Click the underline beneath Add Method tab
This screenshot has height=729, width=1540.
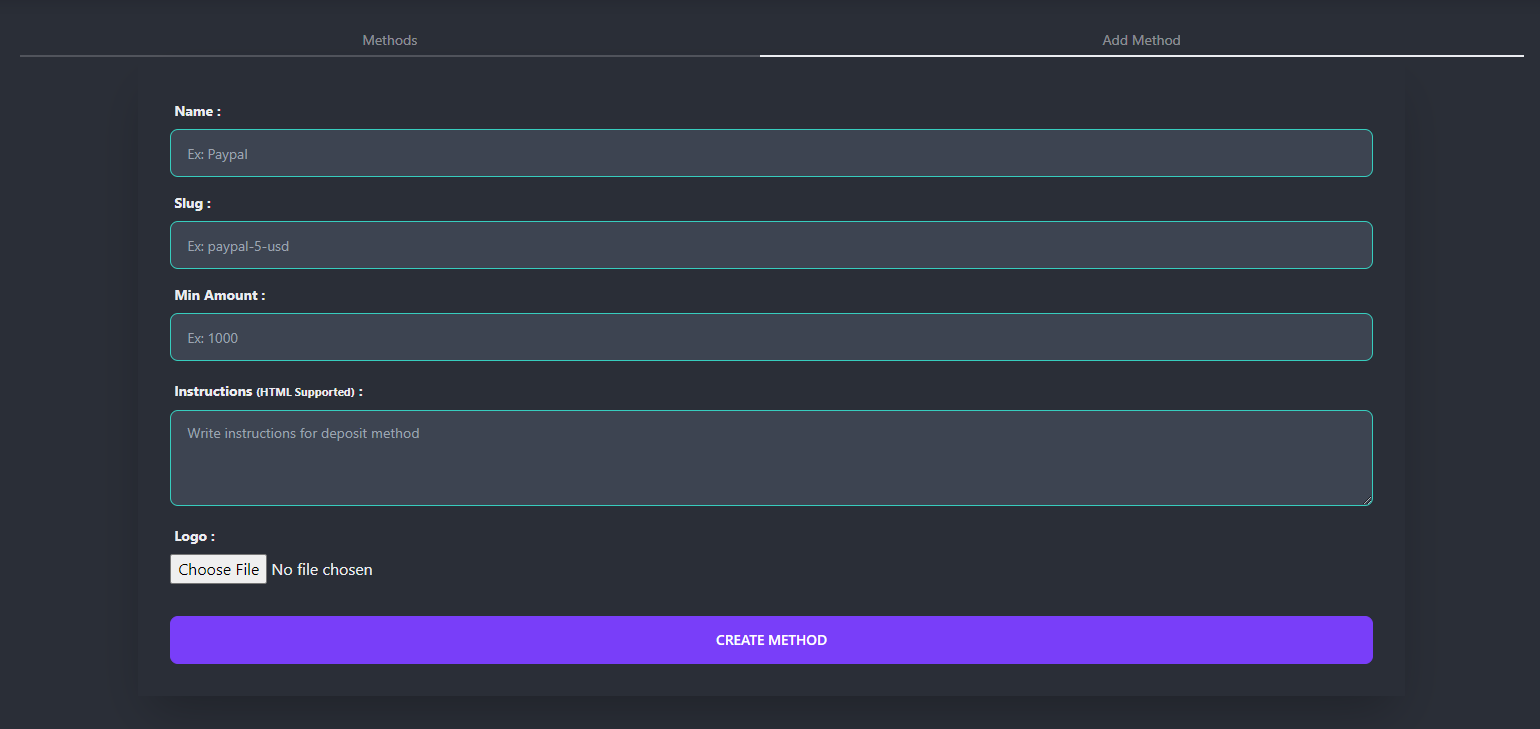(x=1140, y=57)
